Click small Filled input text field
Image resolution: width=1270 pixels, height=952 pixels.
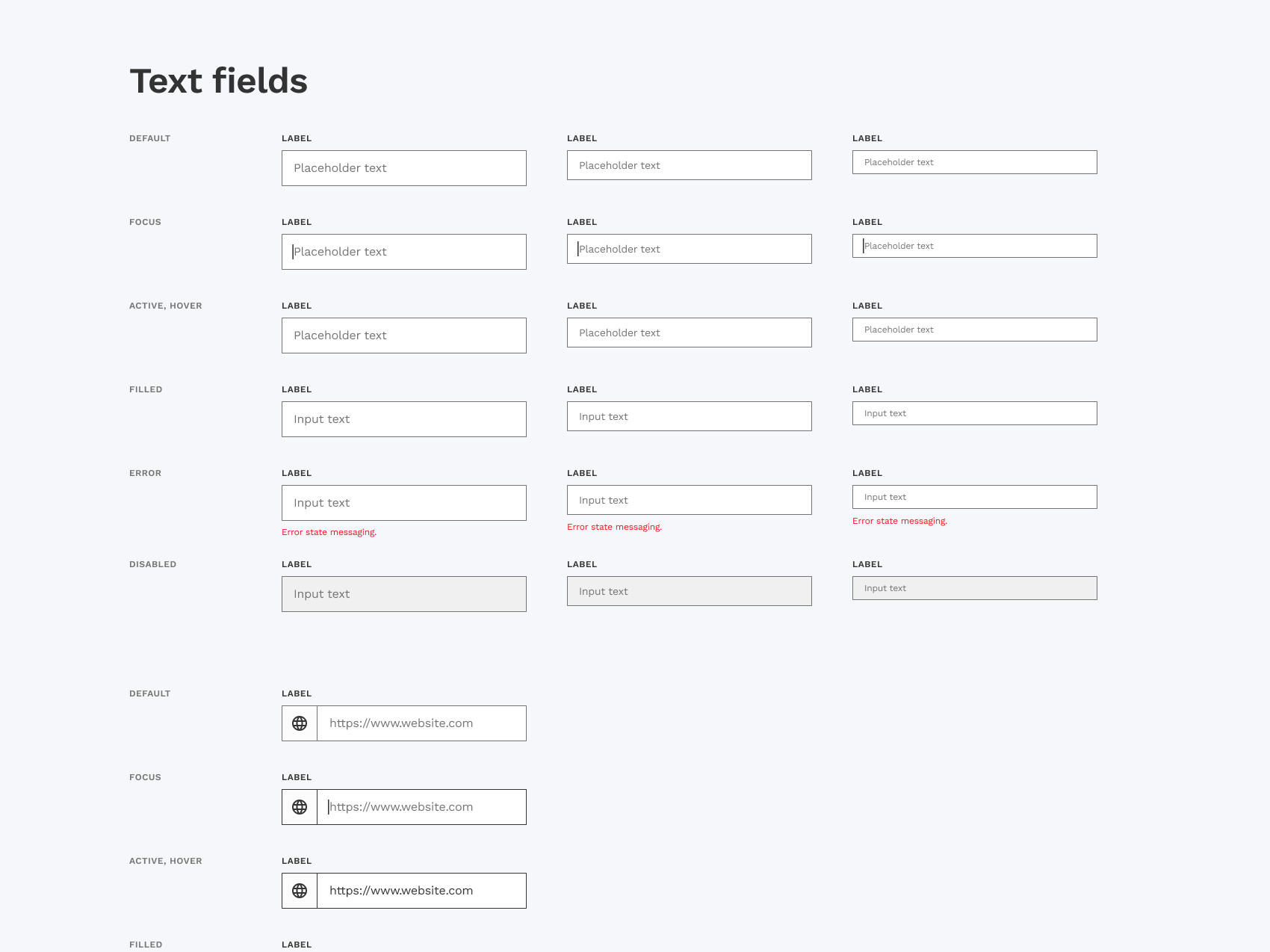[974, 413]
